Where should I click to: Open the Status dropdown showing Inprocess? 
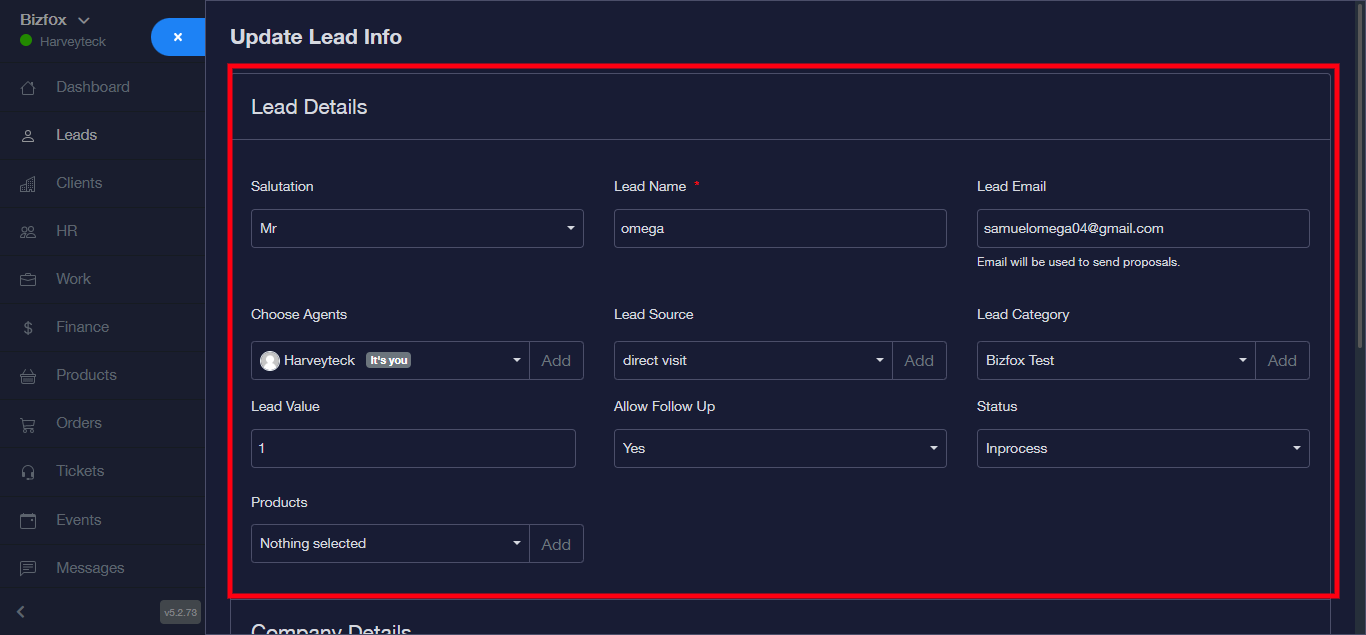[x=1142, y=448]
